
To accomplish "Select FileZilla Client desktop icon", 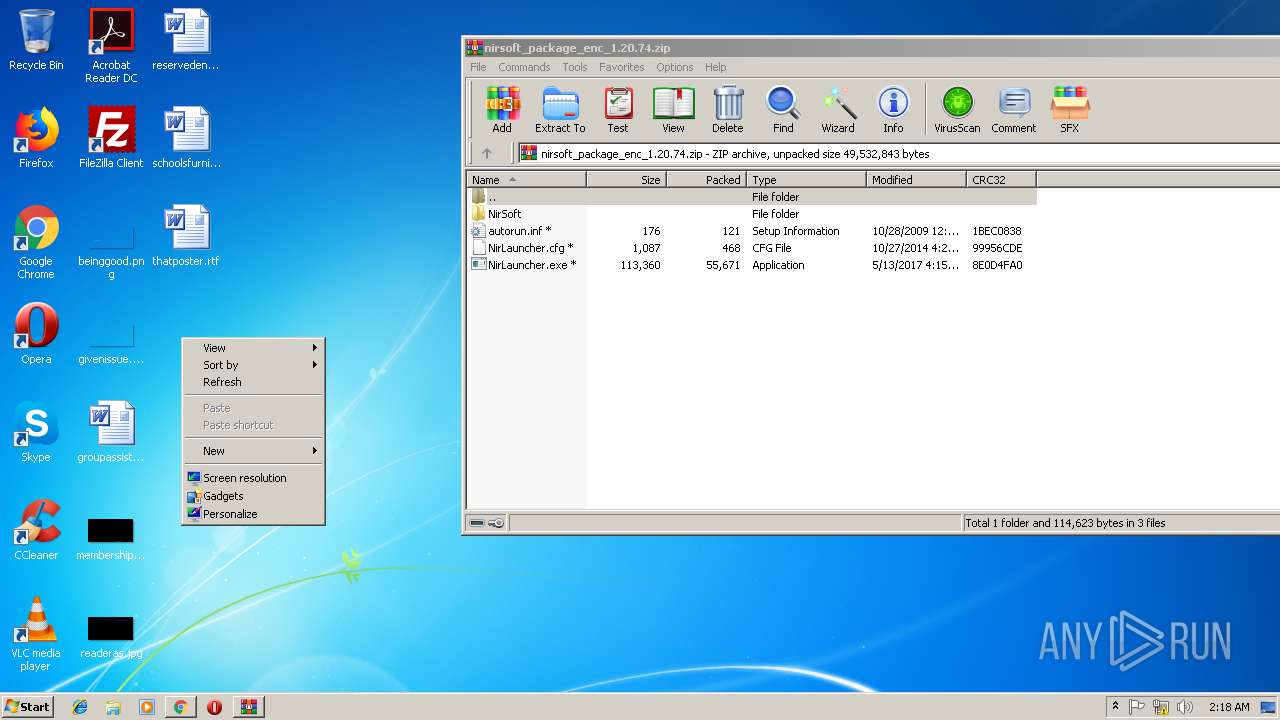I will 111,138.
